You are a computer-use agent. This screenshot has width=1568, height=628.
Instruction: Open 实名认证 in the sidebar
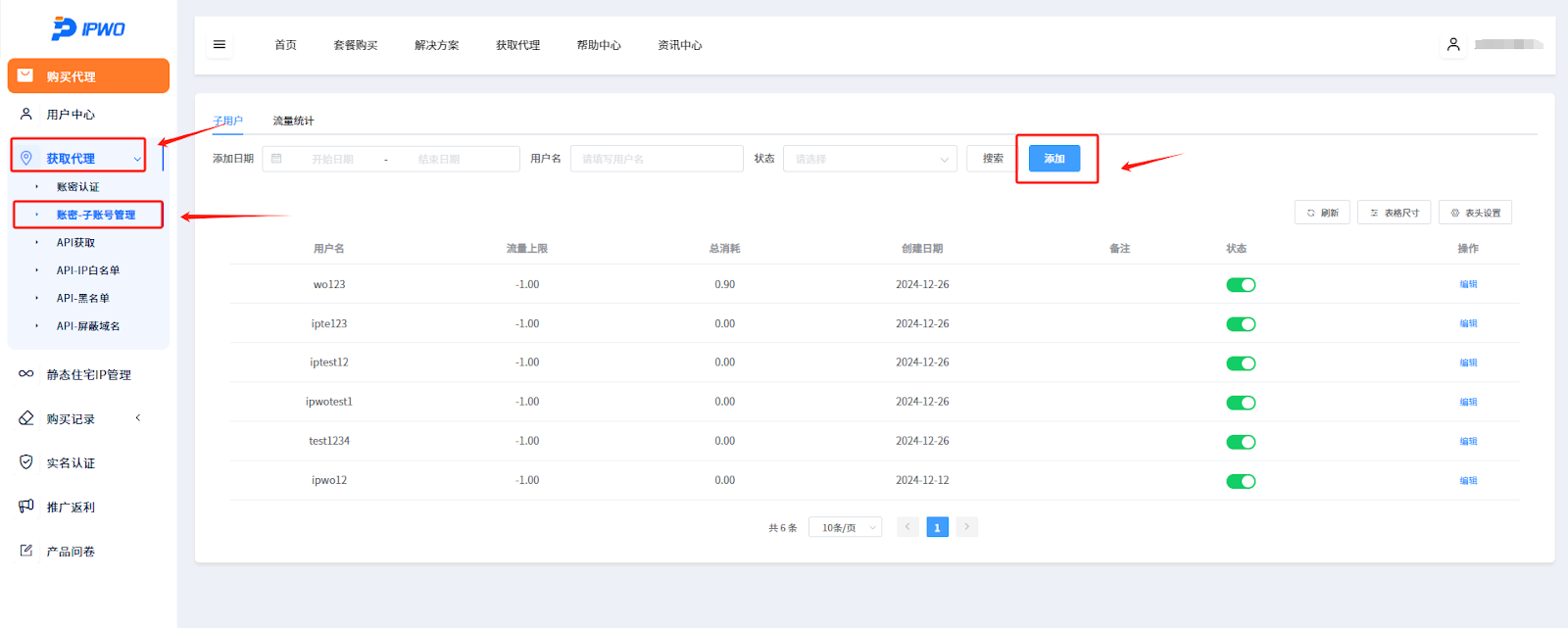tap(71, 462)
